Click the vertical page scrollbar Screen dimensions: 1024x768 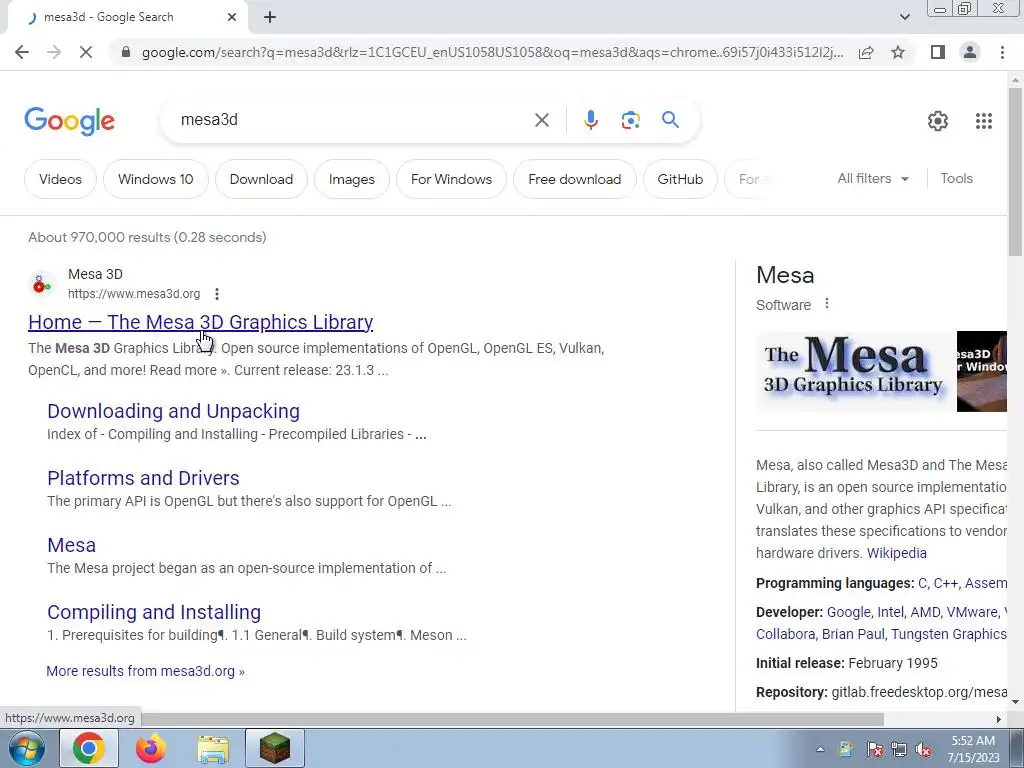click(x=1015, y=172)
